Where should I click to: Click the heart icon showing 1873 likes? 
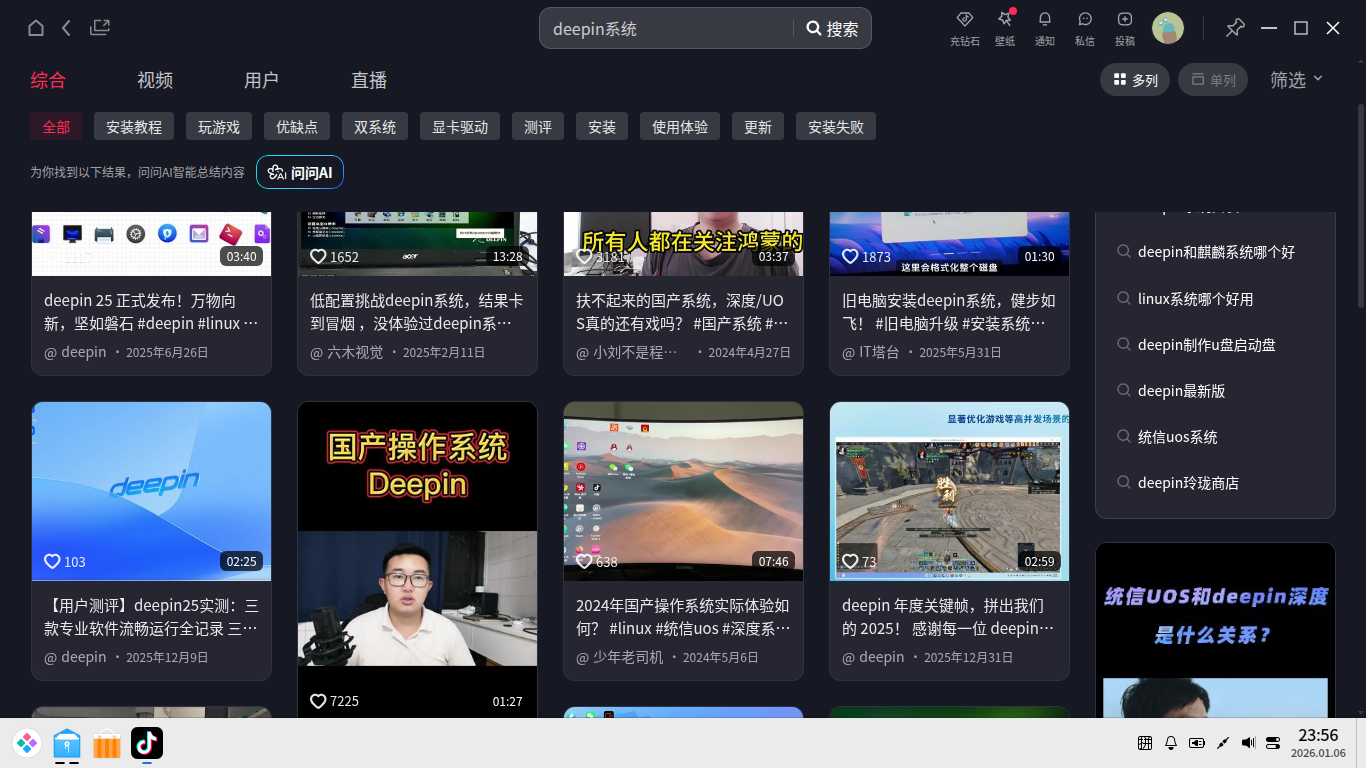850,257
